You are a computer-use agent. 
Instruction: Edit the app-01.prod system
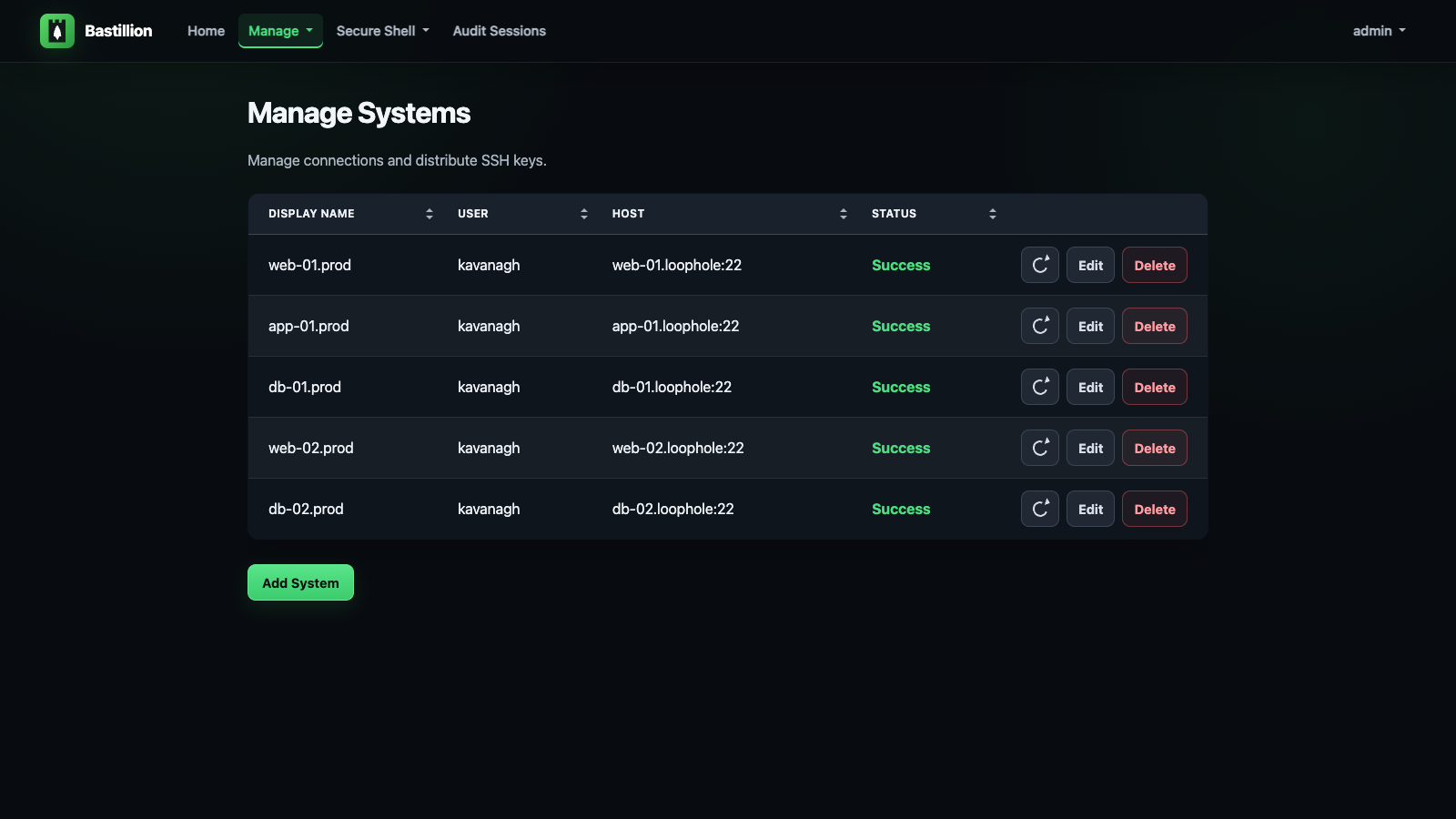pyautogui.click(x=1090, y=326)
